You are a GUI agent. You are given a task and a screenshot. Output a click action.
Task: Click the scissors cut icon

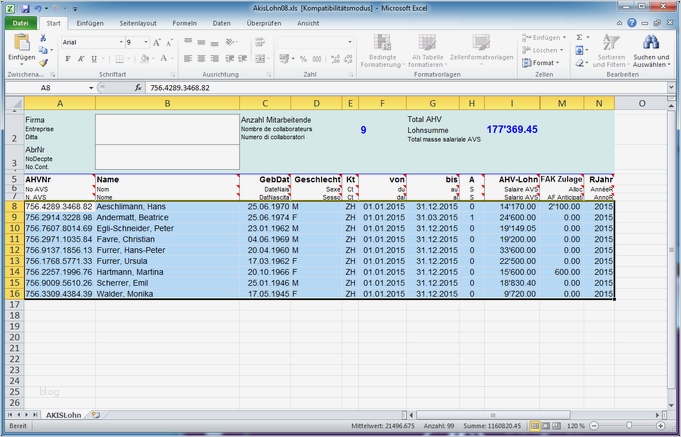44,37
